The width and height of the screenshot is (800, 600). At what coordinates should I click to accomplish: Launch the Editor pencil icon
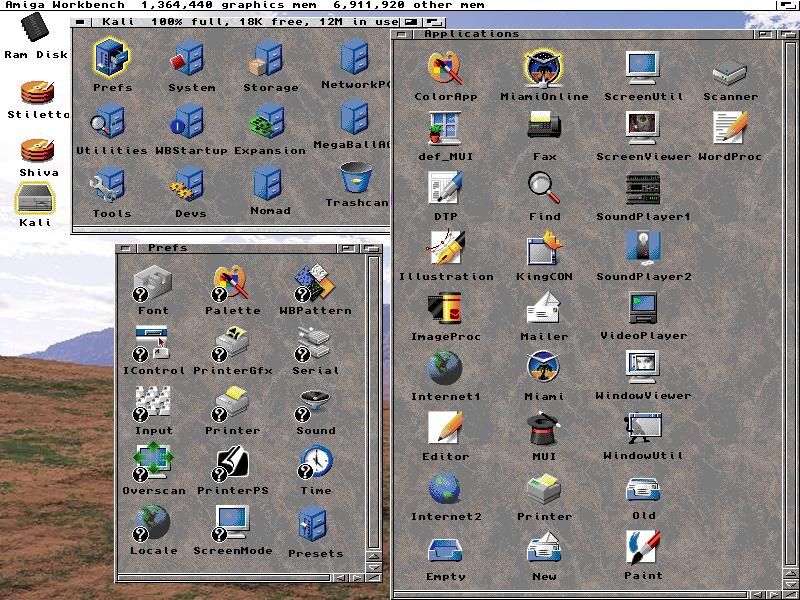pos(445,428)
